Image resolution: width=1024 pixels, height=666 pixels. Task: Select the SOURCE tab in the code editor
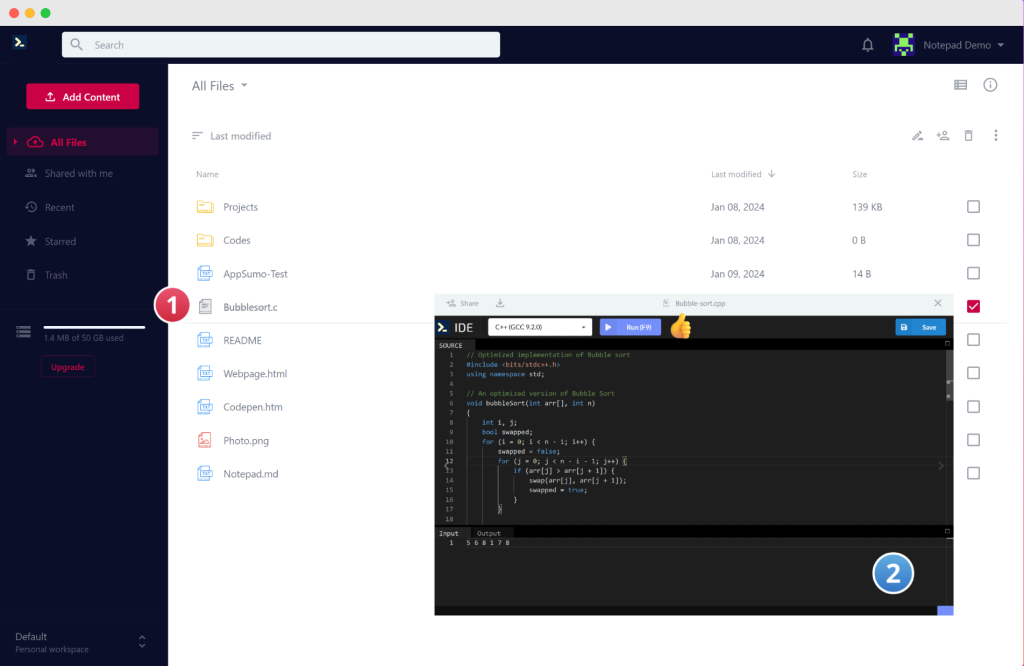point(451,343)
